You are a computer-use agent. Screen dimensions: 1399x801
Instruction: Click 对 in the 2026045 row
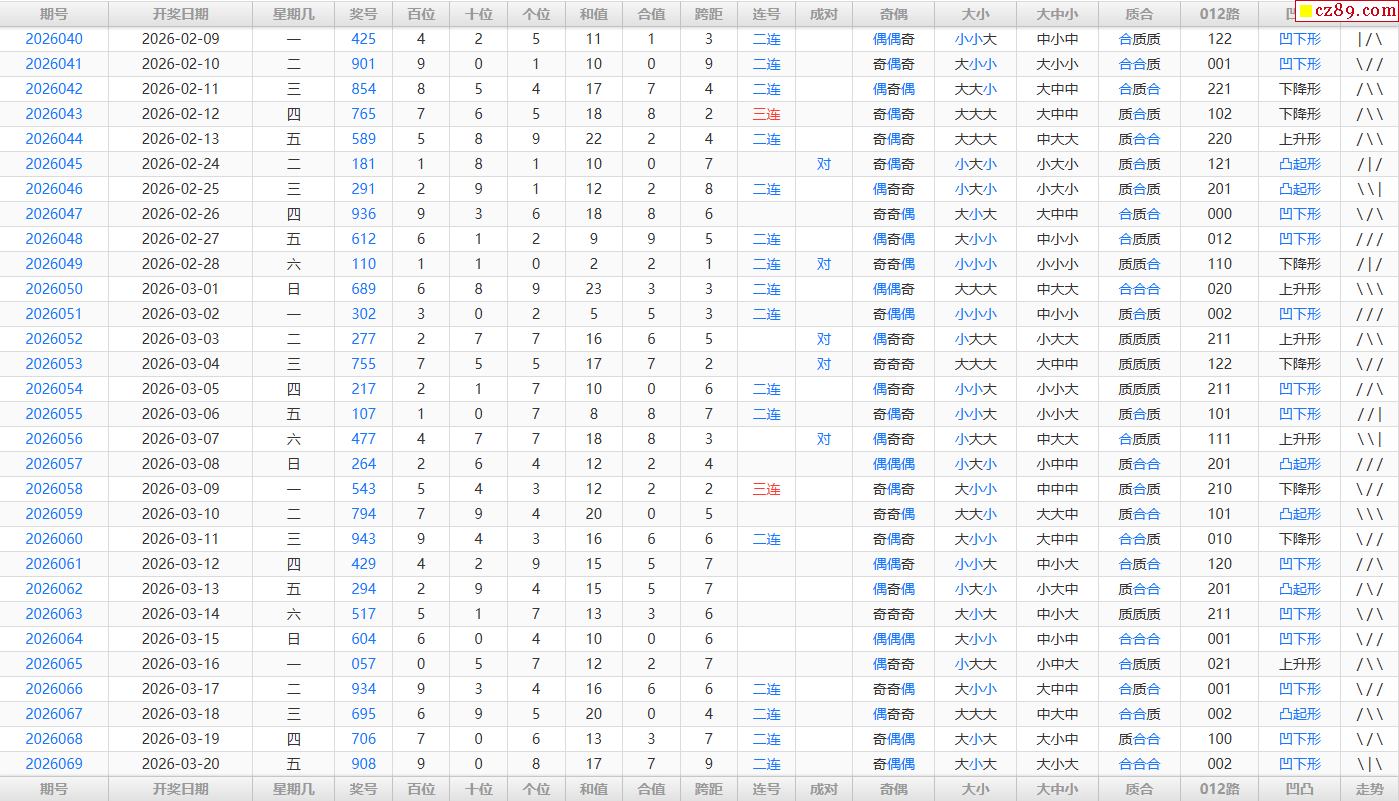(x=823, y=164)
